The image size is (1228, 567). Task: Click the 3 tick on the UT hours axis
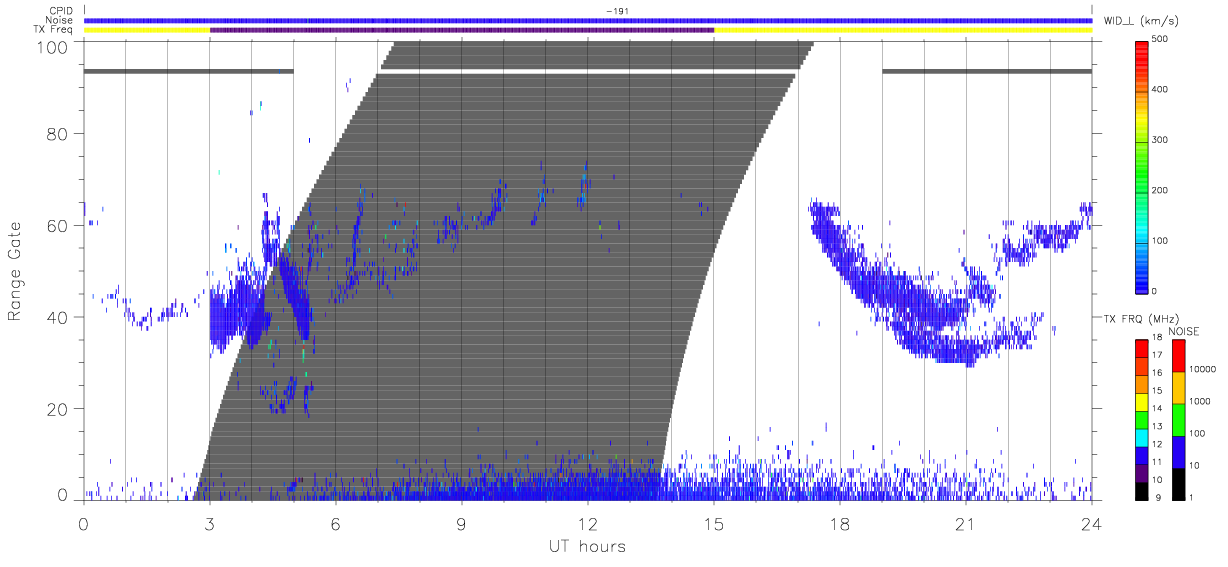[x=210, y=522]
